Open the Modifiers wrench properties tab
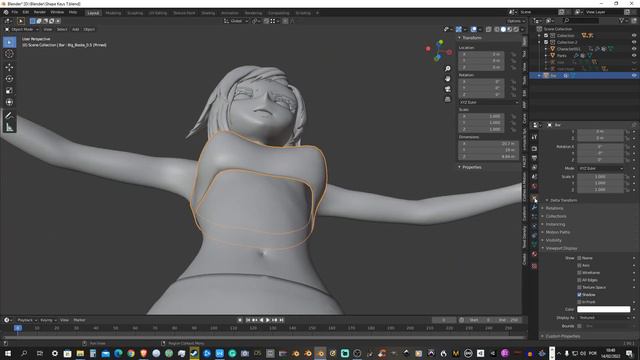 pyautogui.click(x=534, y=208)
